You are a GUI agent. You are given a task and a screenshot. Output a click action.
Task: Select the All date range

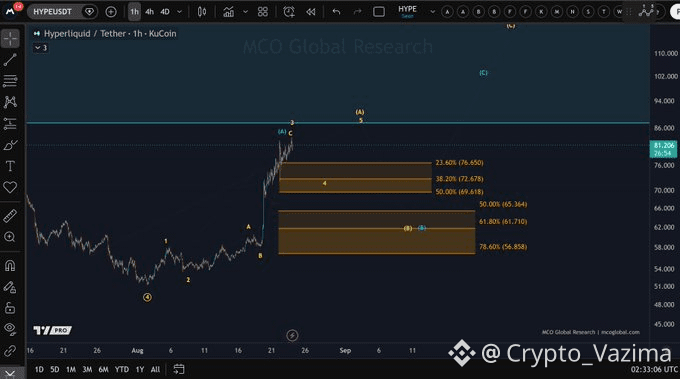tap(155, 369)
